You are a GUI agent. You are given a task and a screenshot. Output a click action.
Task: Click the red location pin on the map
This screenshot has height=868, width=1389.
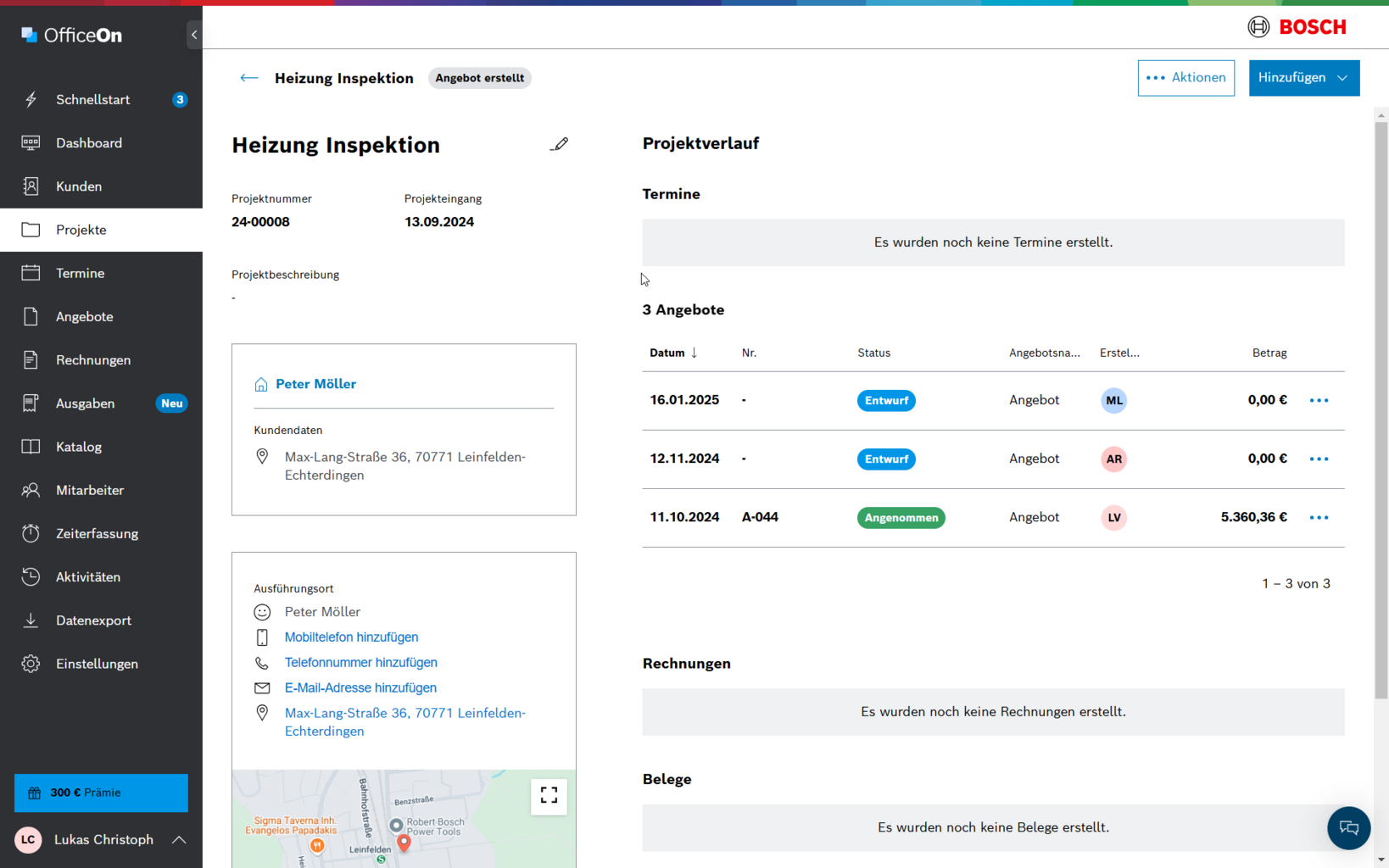404,842
